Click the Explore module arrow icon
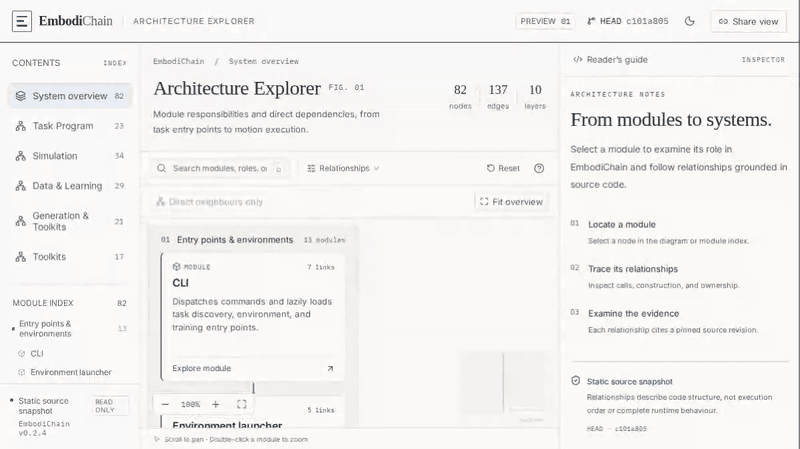Image resolution: width=800 pixels, height=449 pixels. [330, 368]
